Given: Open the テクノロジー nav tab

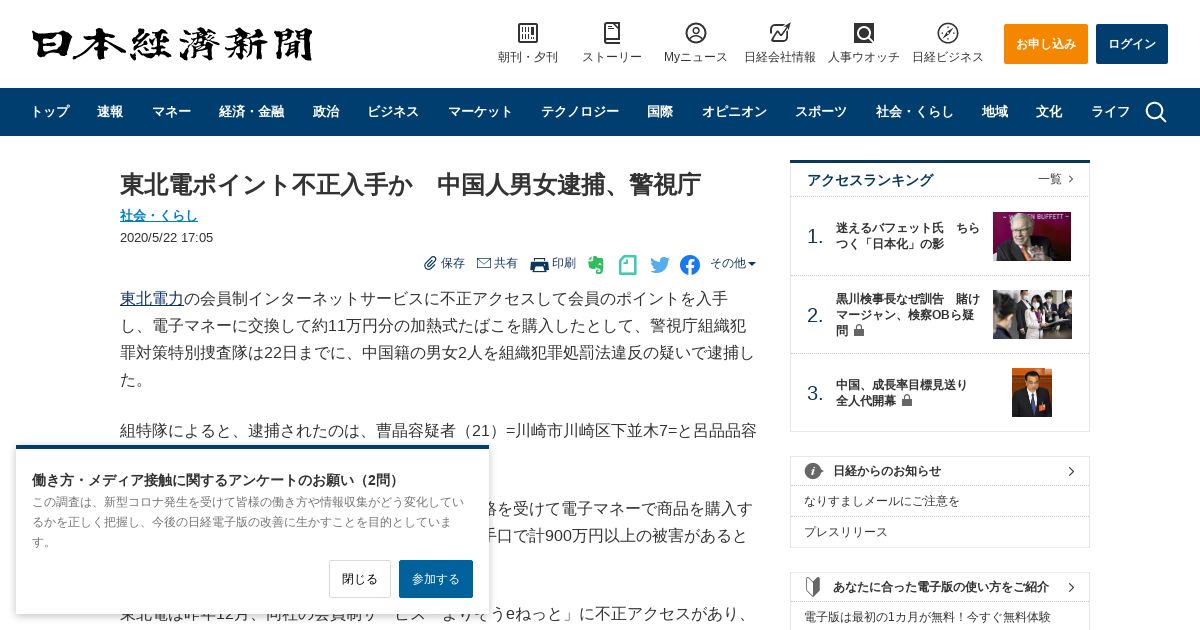Looking at the screenshot, I should (580, 112).
